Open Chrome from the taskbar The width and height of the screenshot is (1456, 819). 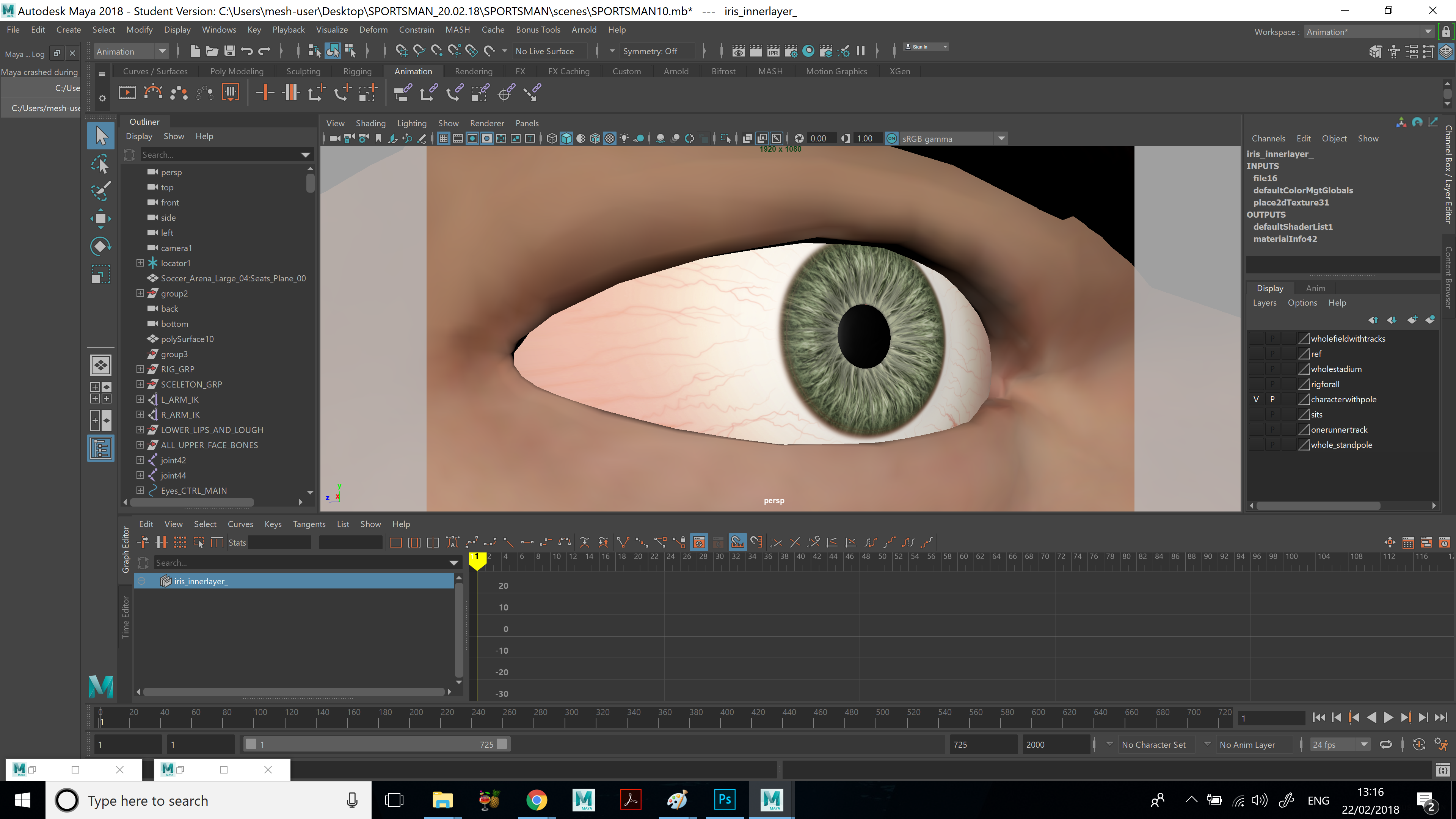pos(537,800)
